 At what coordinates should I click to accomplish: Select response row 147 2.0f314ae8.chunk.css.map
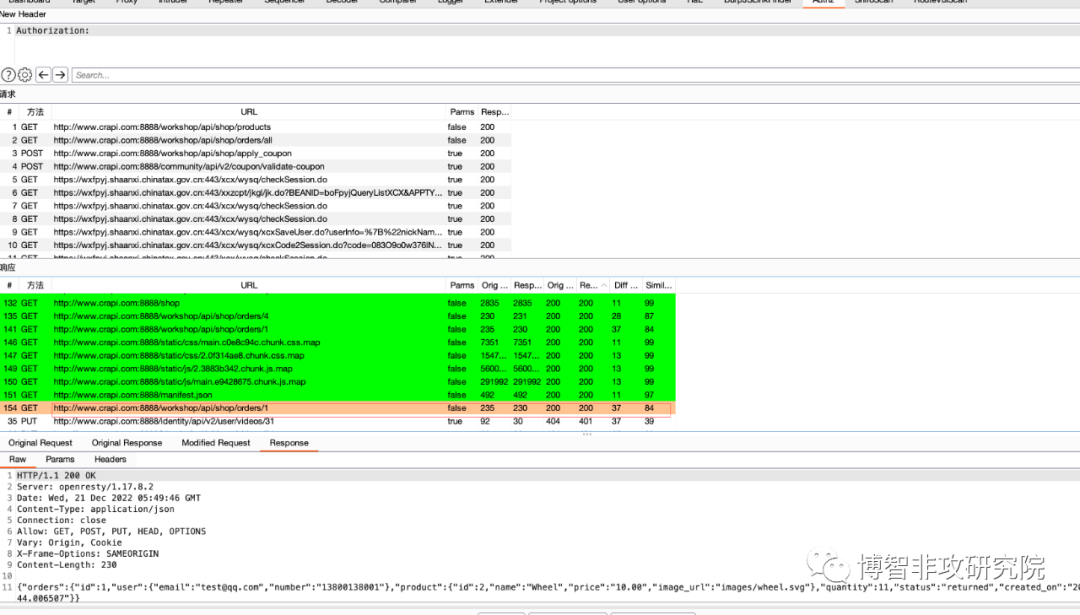point(338,355)
